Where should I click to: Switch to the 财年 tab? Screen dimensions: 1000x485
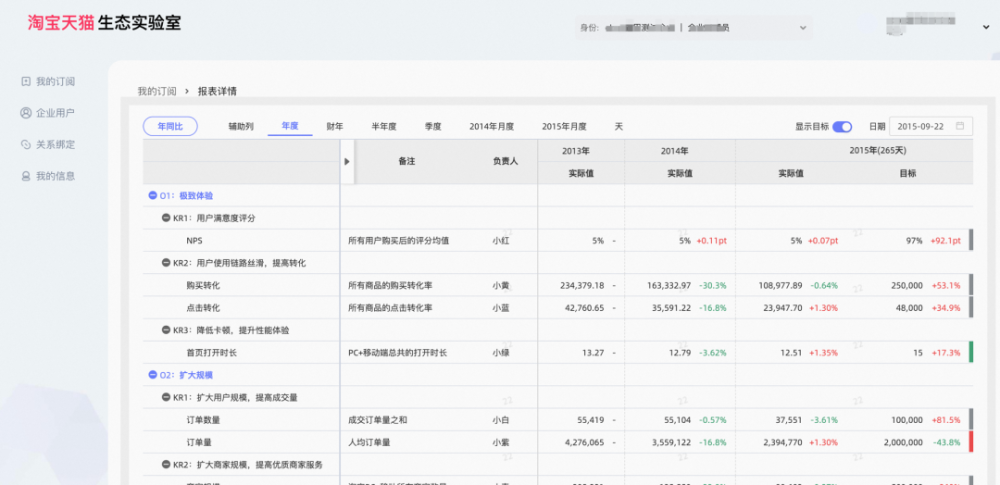point(335,126)
